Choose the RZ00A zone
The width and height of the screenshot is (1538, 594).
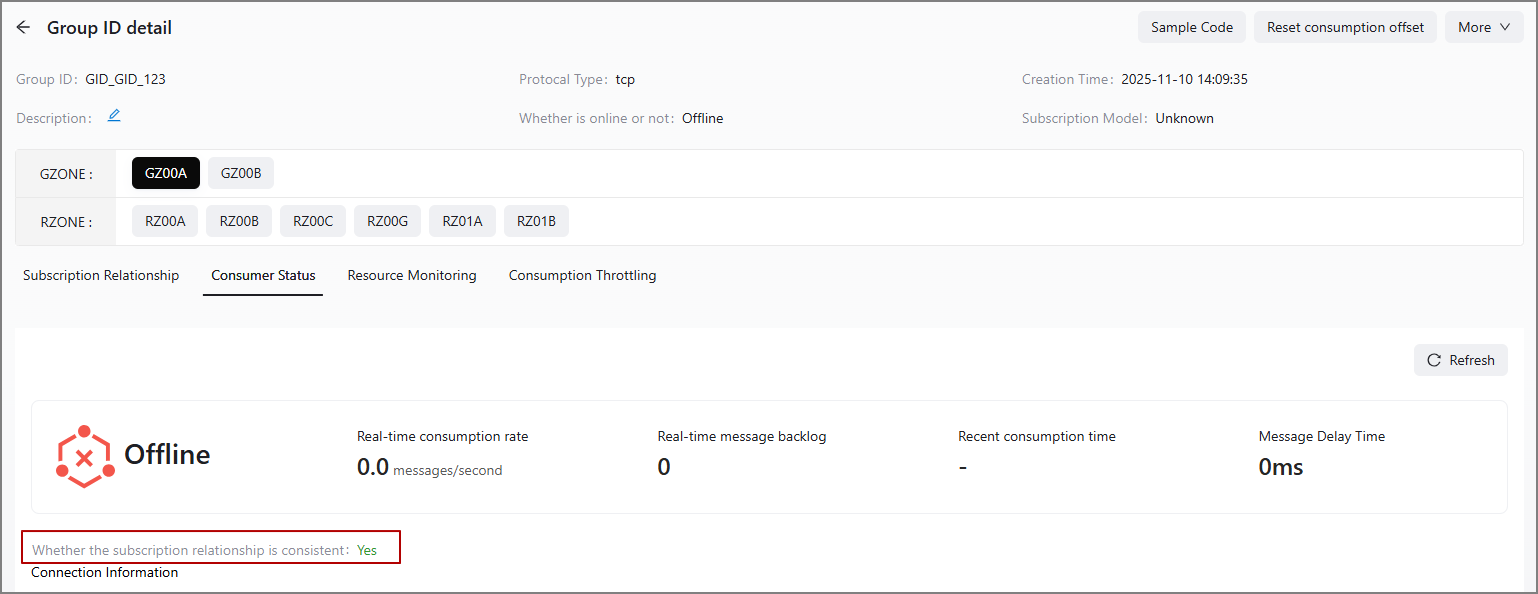[165, 221]
